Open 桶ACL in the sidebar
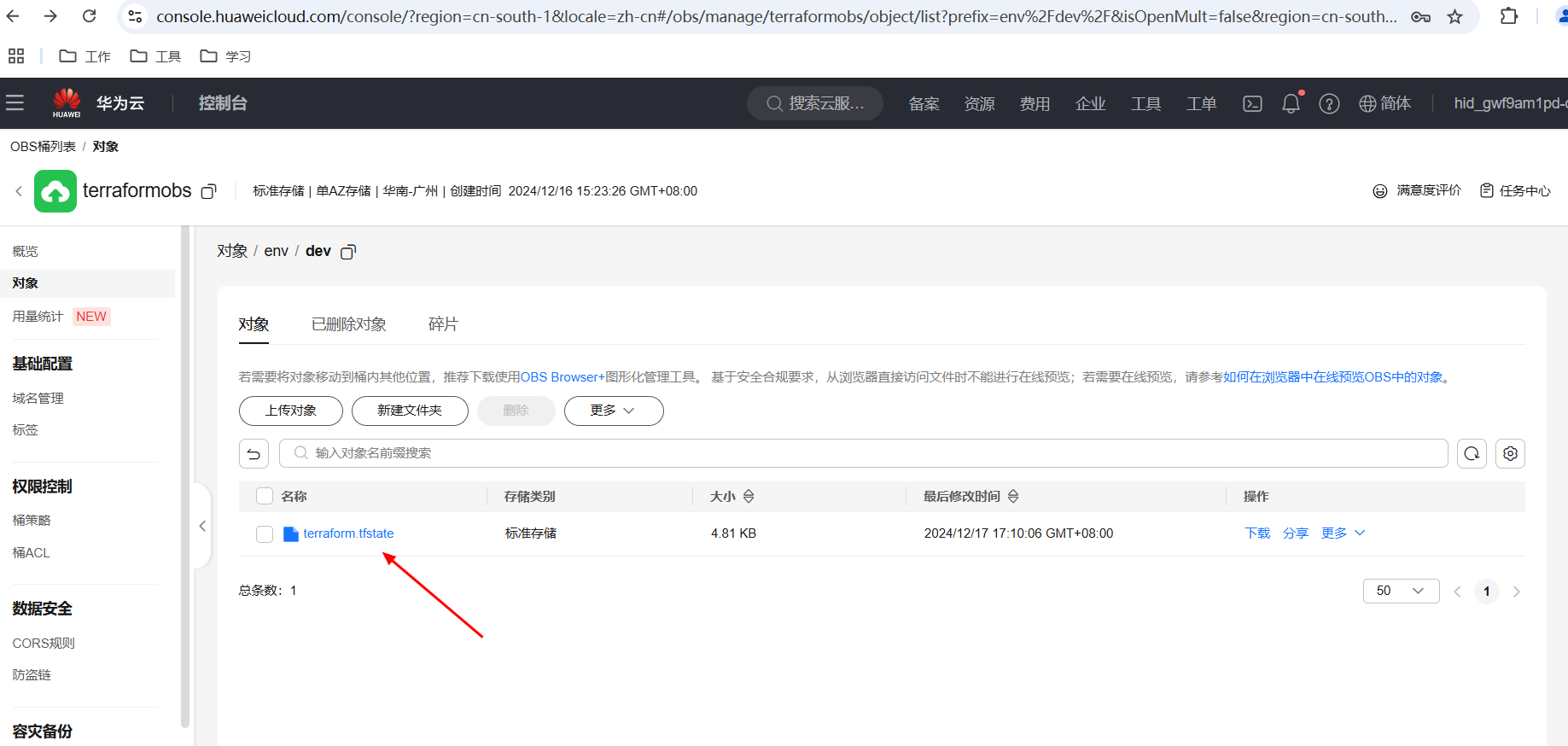 [x=32, y=552]
